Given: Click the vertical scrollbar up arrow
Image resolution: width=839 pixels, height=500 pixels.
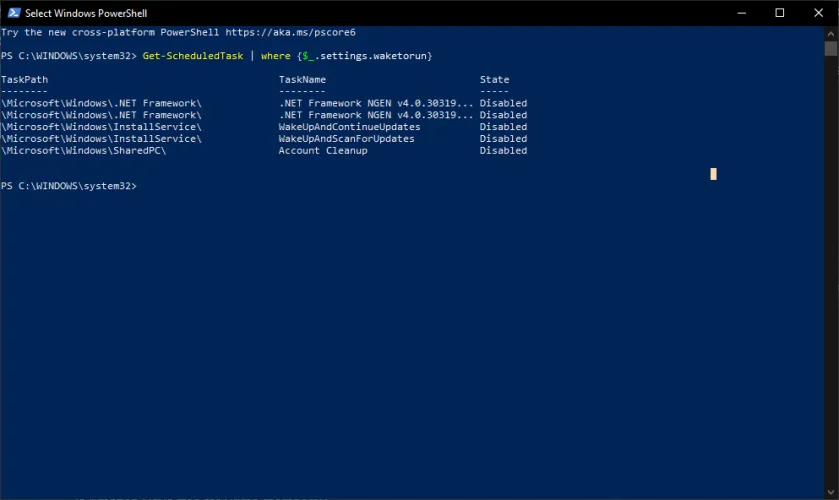Looking at the screenshot, I should coord(831,33).
